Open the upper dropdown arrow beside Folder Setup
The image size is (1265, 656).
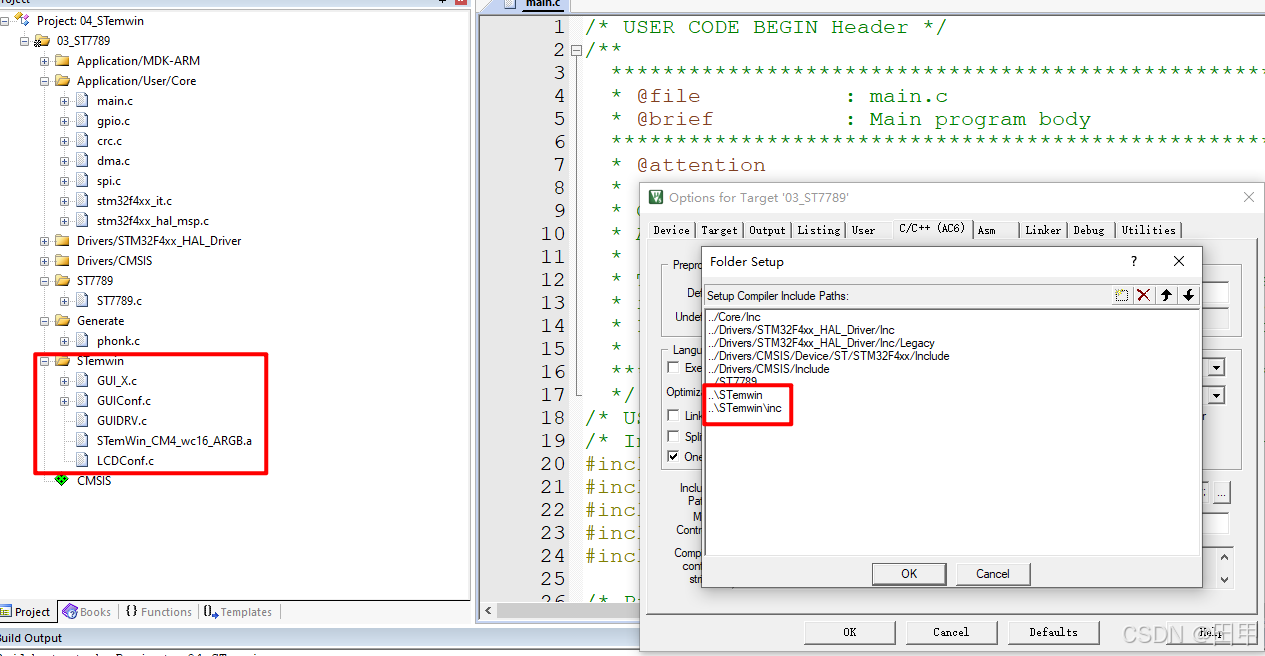click(1216, 369)
